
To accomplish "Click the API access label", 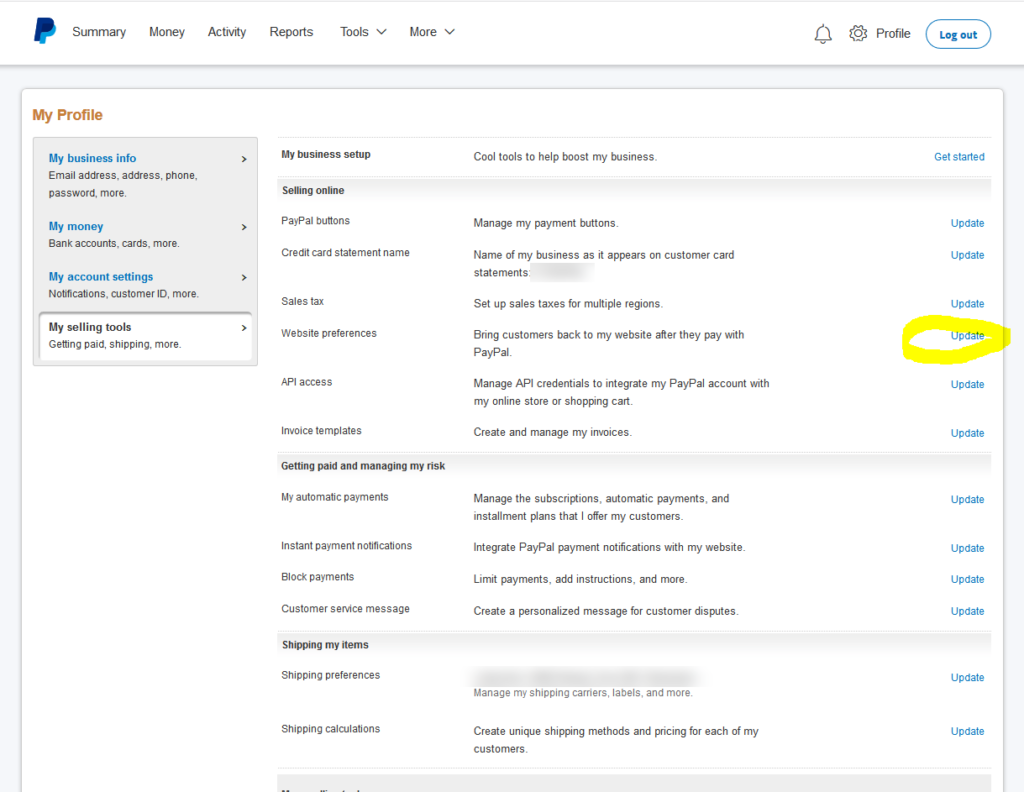I will 306,382.
